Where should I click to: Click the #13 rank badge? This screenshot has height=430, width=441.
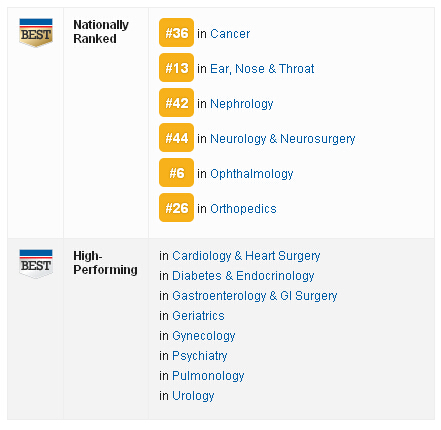pos(176,68)
